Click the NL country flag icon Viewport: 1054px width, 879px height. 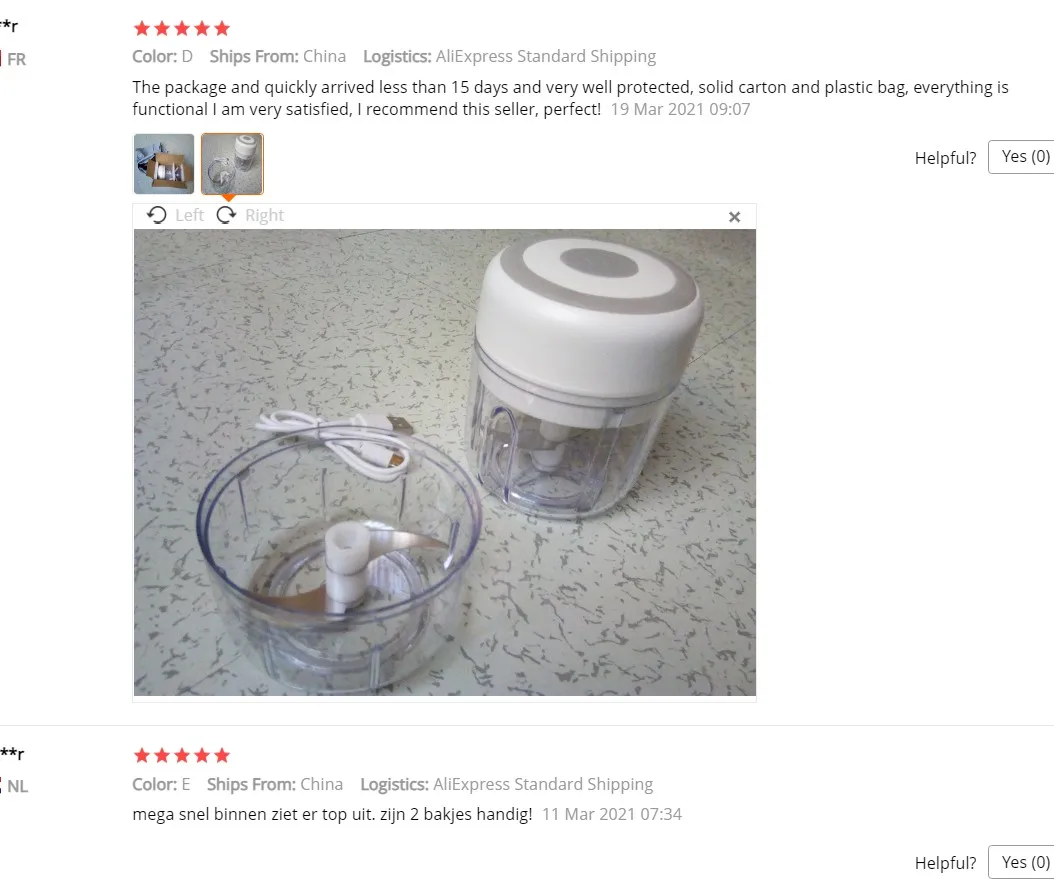(x=1, y=786)
